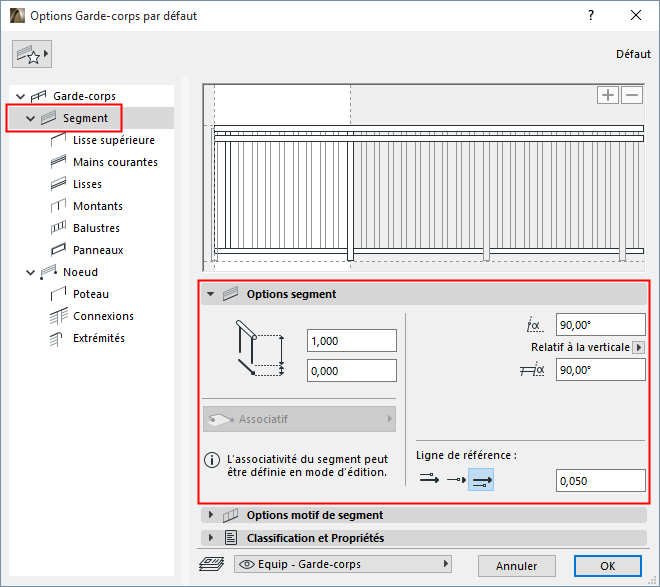Viewport: 660px width, 587px height.
Task: Confirm with the OK button
Action: 607,566
